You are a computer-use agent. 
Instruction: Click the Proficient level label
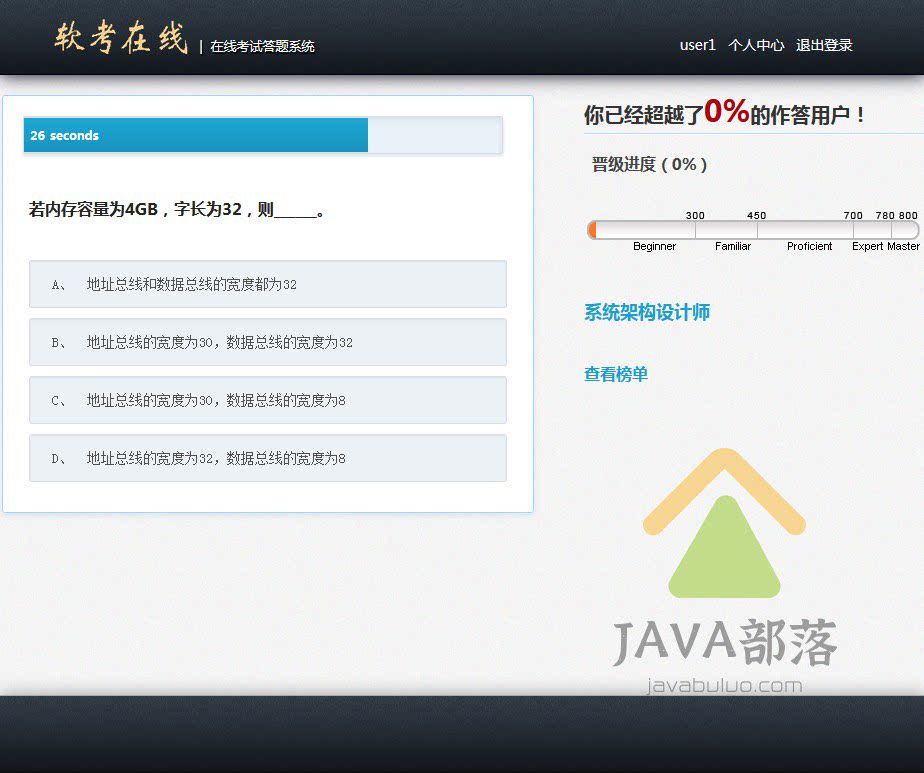809,246
